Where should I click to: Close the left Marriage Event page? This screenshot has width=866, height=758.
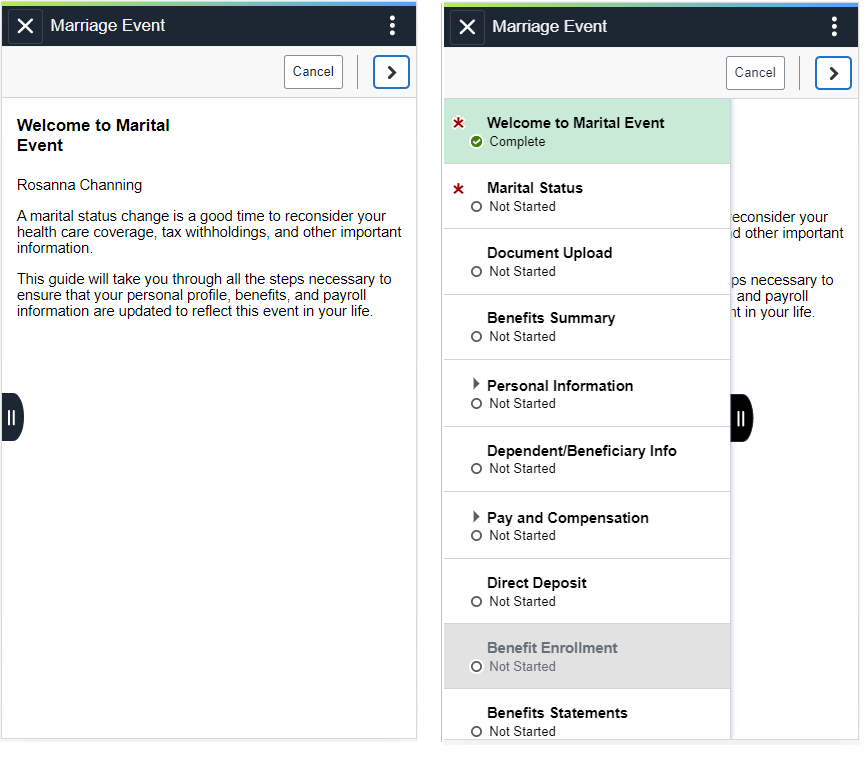(x=25, y=25)
